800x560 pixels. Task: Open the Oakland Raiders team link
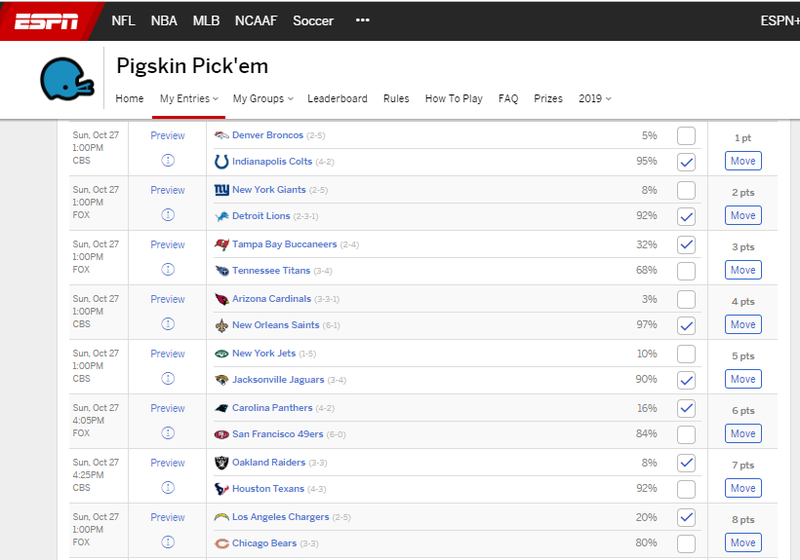(268, 463)
